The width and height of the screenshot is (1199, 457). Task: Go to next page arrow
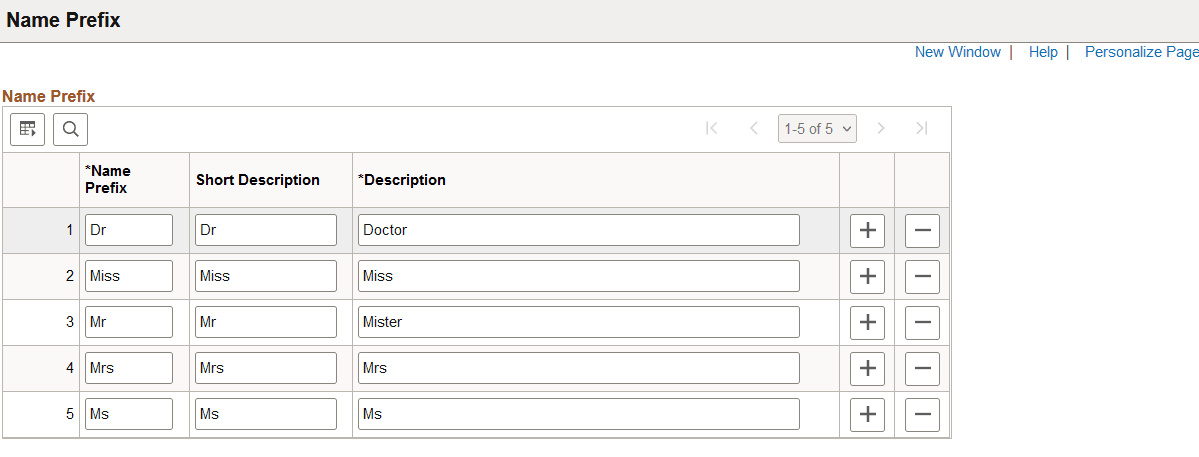point(881,128)
